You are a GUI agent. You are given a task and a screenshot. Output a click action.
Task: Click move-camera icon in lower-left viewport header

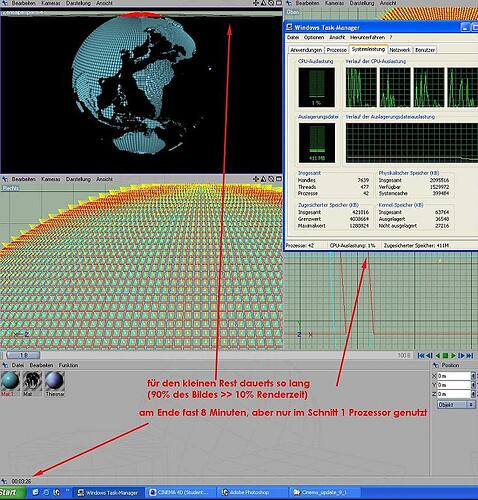coord(256,179)
